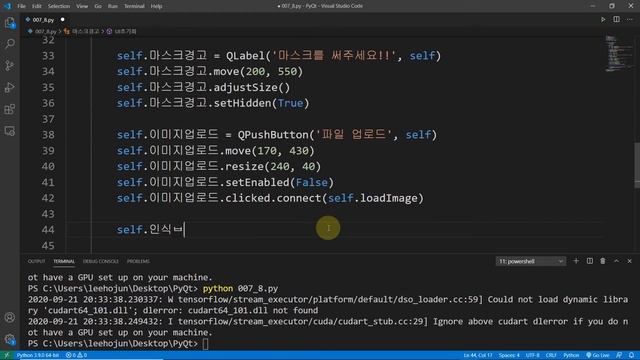
Task: Open the Edit menu
Action: tap(37, 6)
